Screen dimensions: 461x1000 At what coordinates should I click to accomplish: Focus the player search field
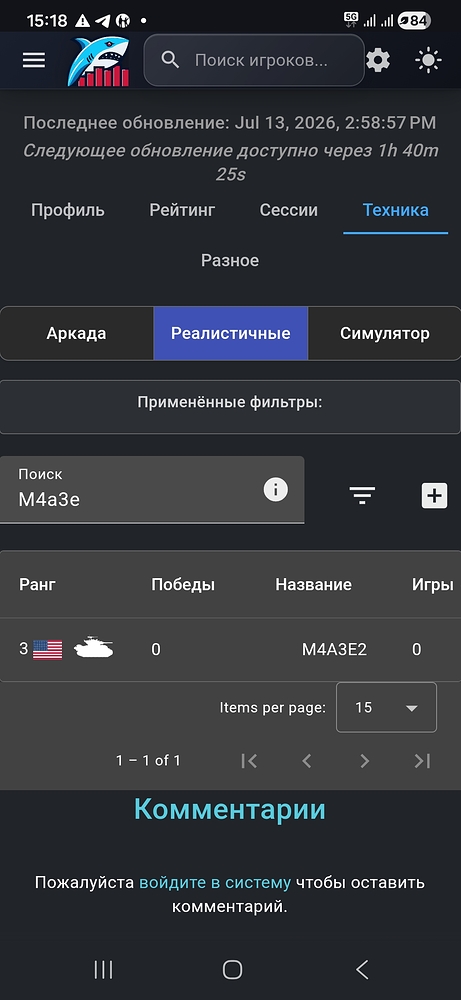coord(254,60)
